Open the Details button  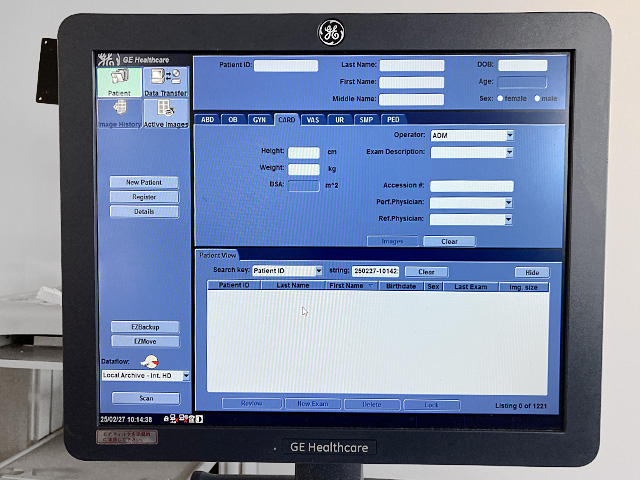click(144, 212)
